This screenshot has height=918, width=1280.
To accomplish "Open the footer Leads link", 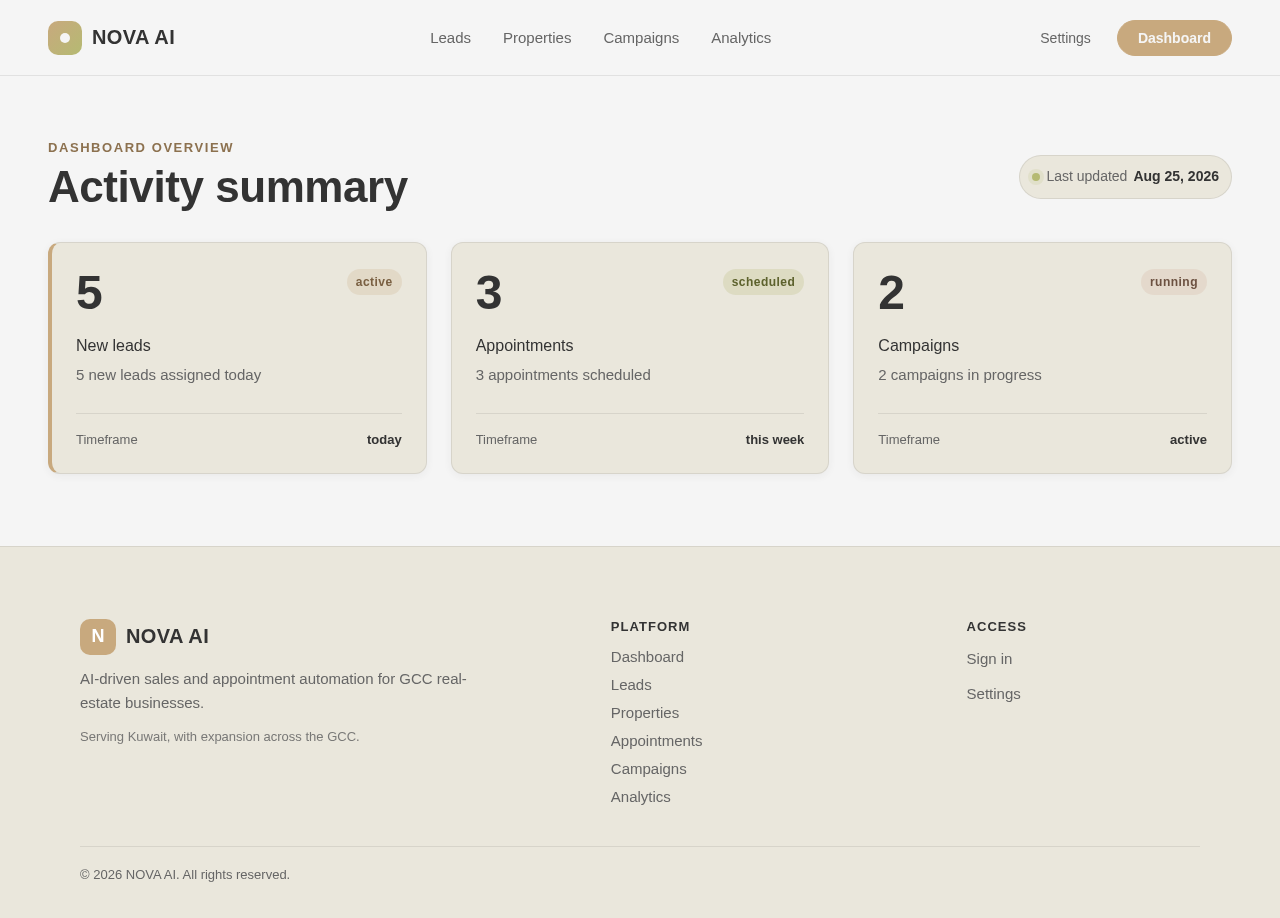I will click(631, 685).
